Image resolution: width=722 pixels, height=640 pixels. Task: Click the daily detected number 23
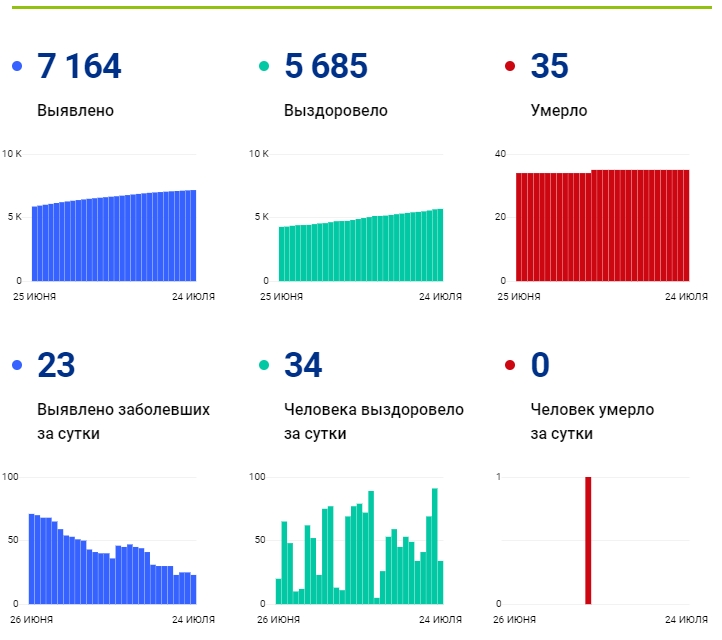click(56, 365)
